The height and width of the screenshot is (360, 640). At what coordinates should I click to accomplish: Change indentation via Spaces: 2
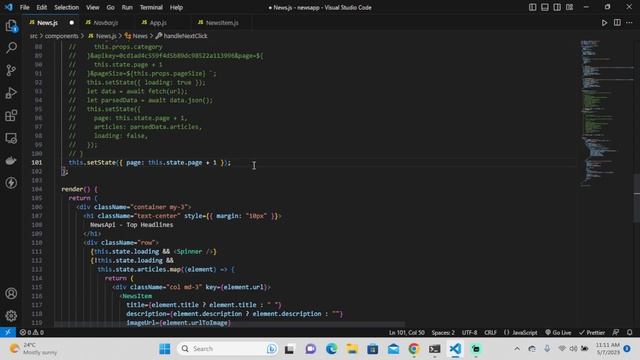pos(443,333)
